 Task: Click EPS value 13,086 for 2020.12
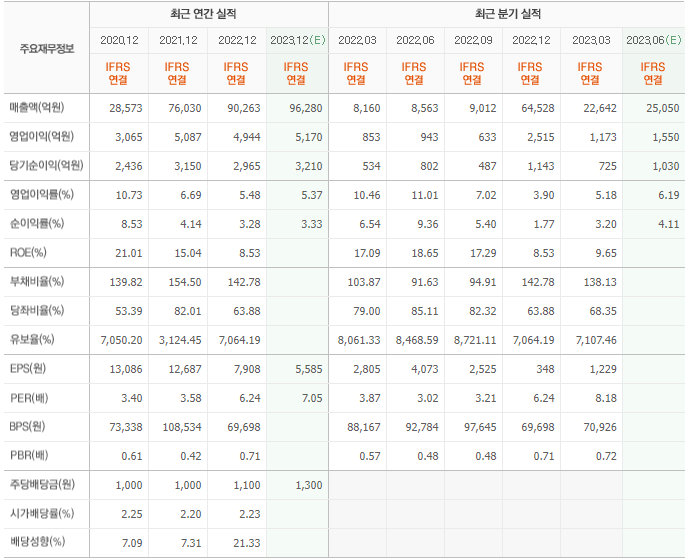(x=126, y=369)
